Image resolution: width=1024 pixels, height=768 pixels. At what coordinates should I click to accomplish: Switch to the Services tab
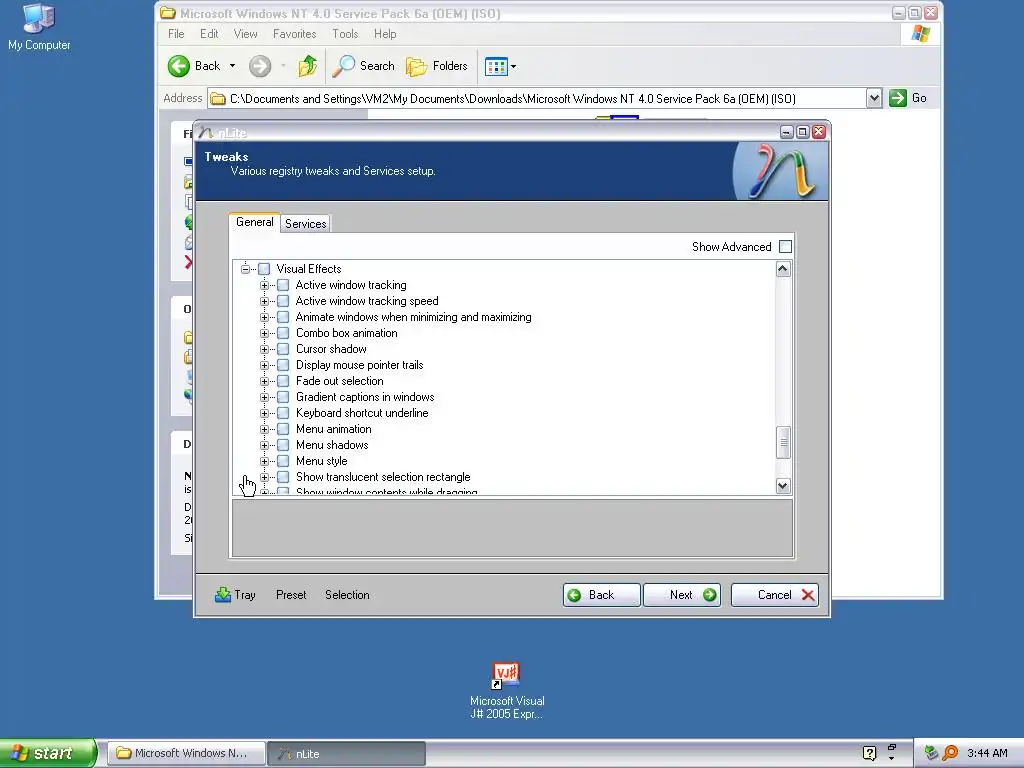pyautogui.click(x=306, y=223)
